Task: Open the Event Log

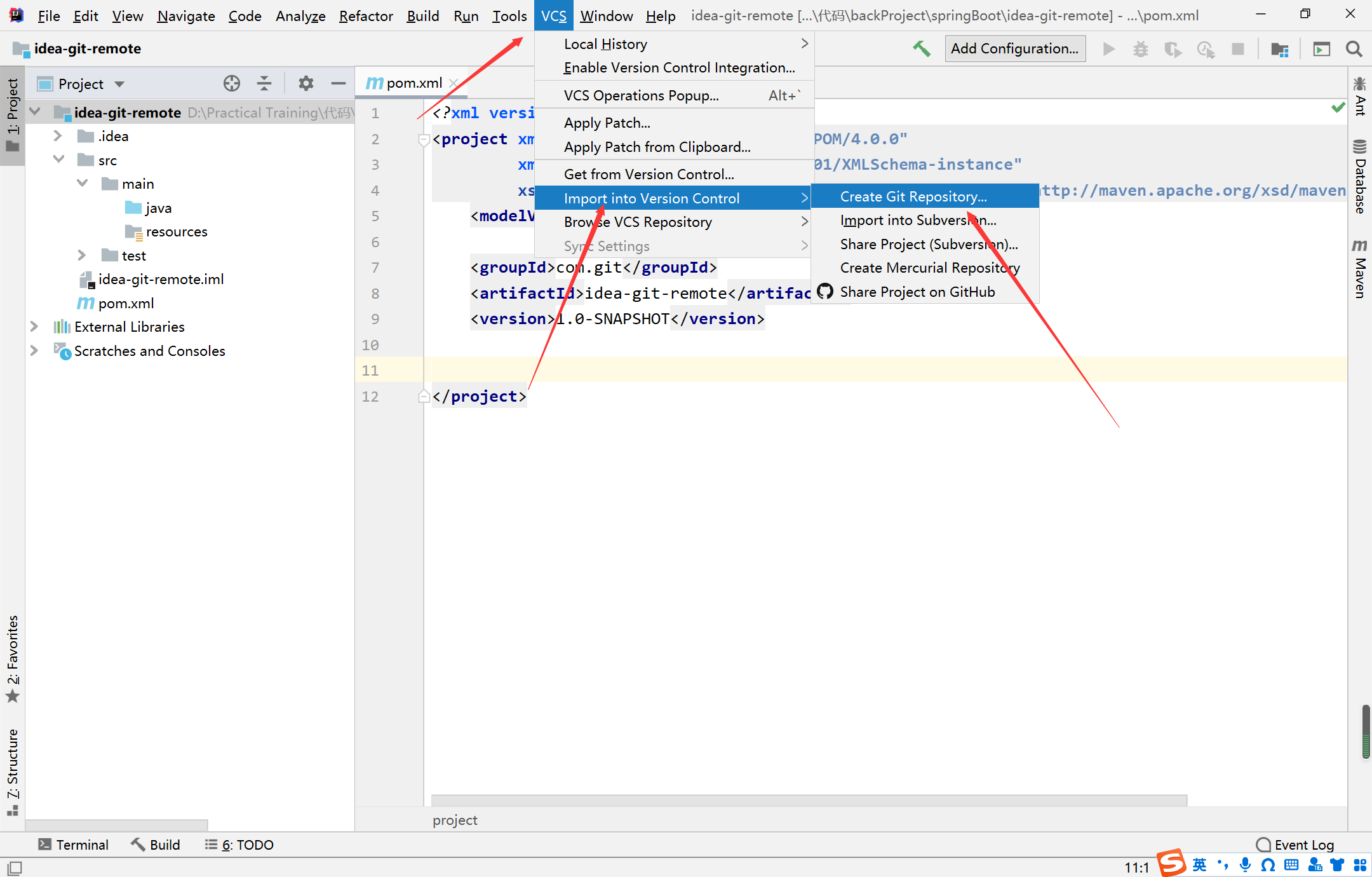Action: 1295,845
